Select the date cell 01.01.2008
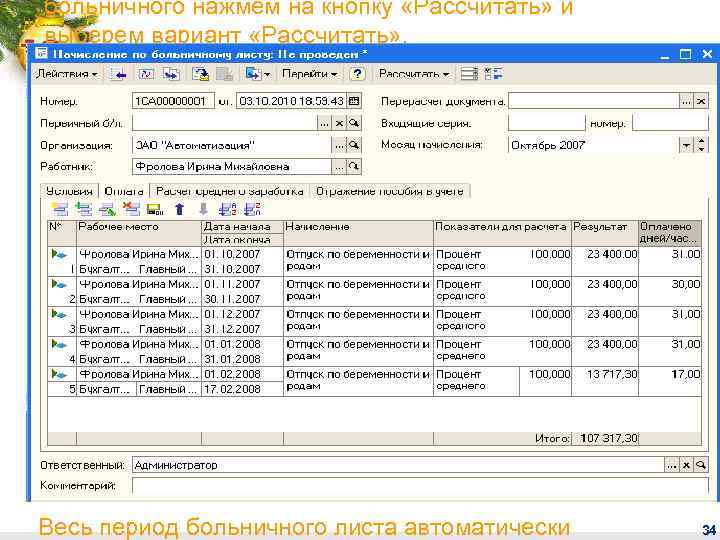 point(242,344)
